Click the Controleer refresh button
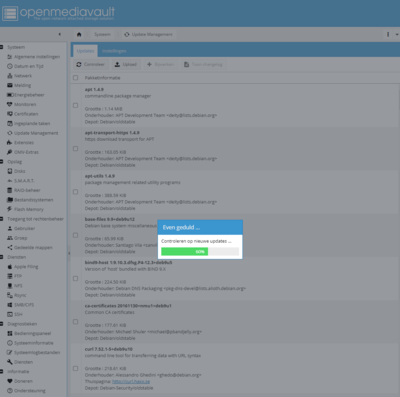Image resolution: width=400 pixels, height=397 pixels. click(x=90, y=64)
